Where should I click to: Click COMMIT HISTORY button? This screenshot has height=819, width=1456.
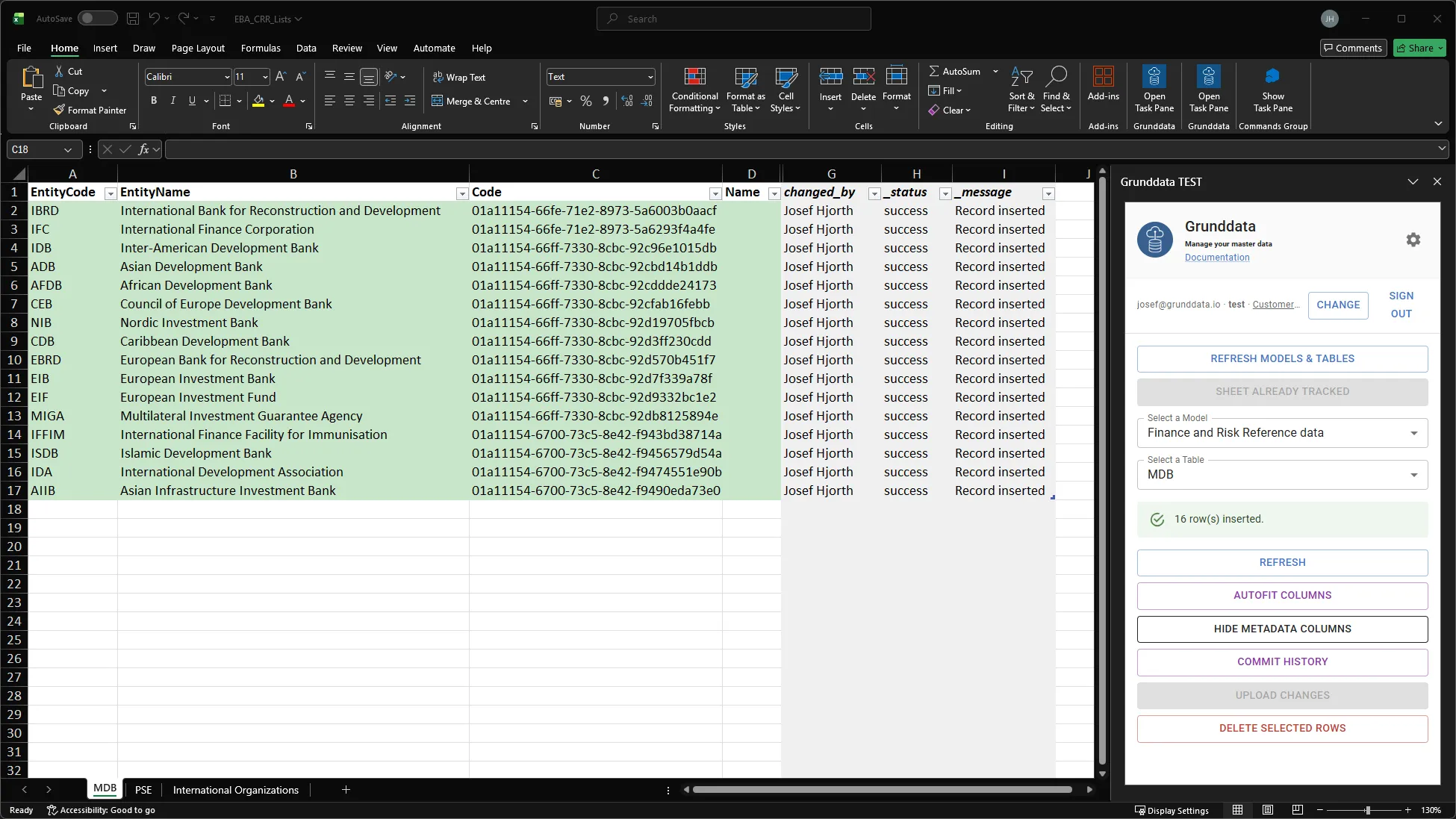tap(1282, 661)
